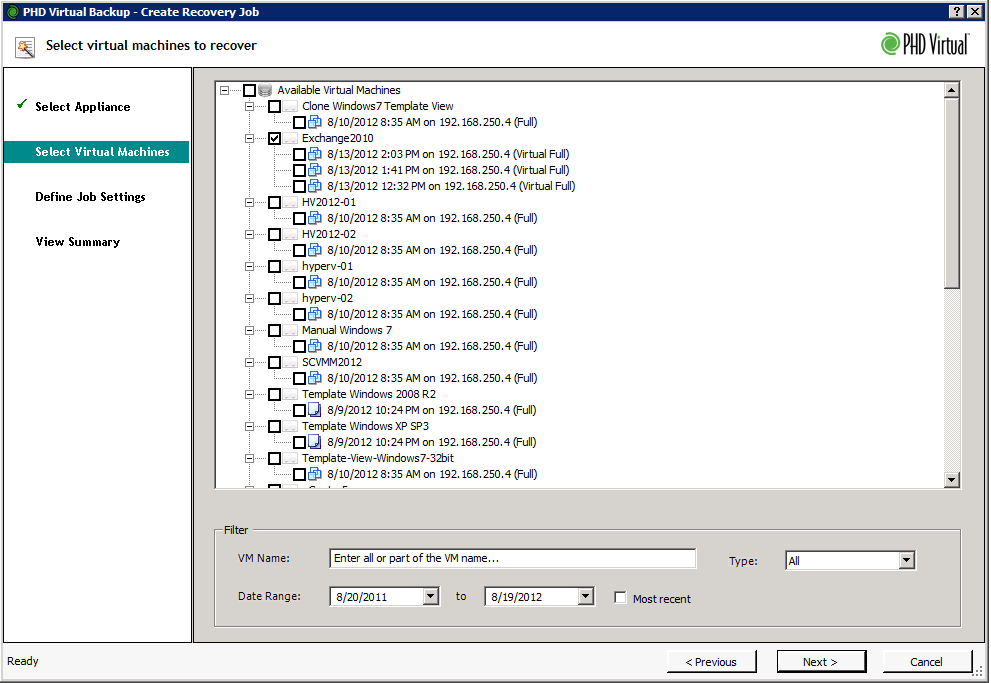This screenshot has height=683, width=991.
Task: Click the VM icon next to Exchange2010
Action: coord(290,138)
